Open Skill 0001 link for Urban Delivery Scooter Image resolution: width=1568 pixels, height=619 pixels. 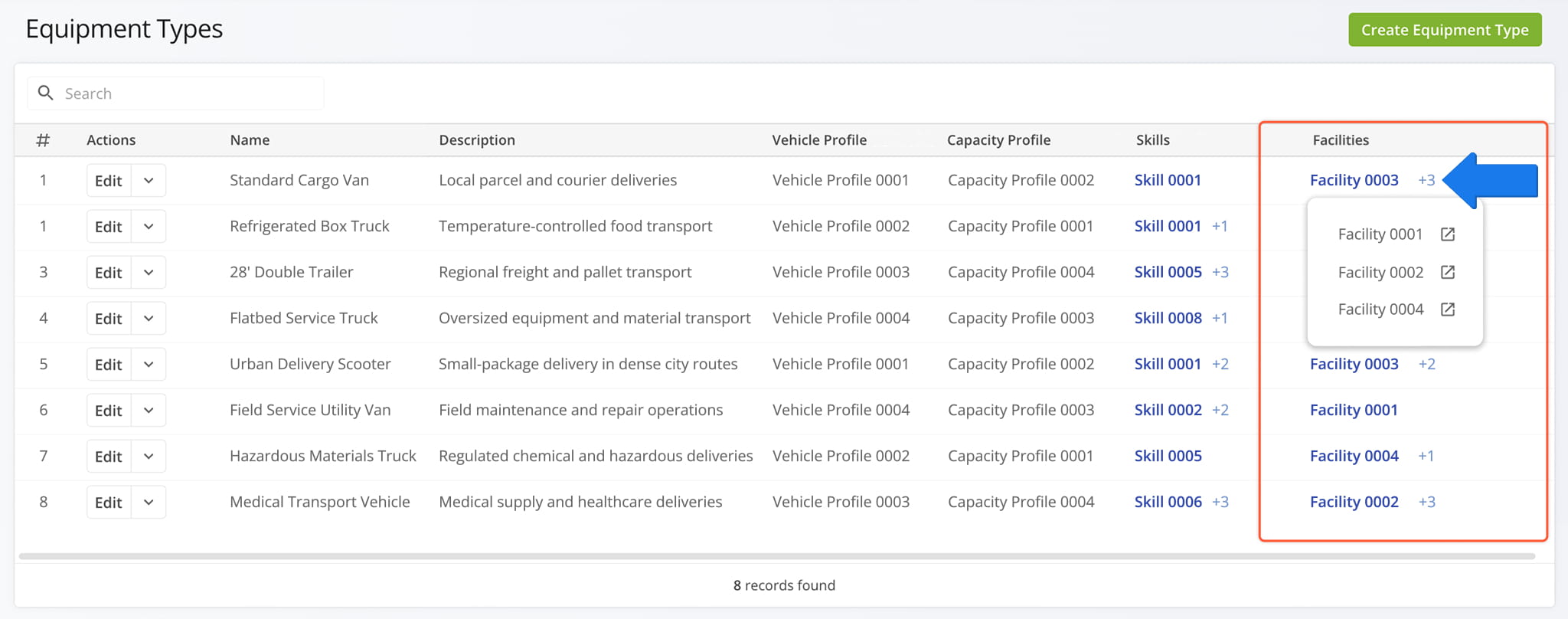click(1168, 364)
